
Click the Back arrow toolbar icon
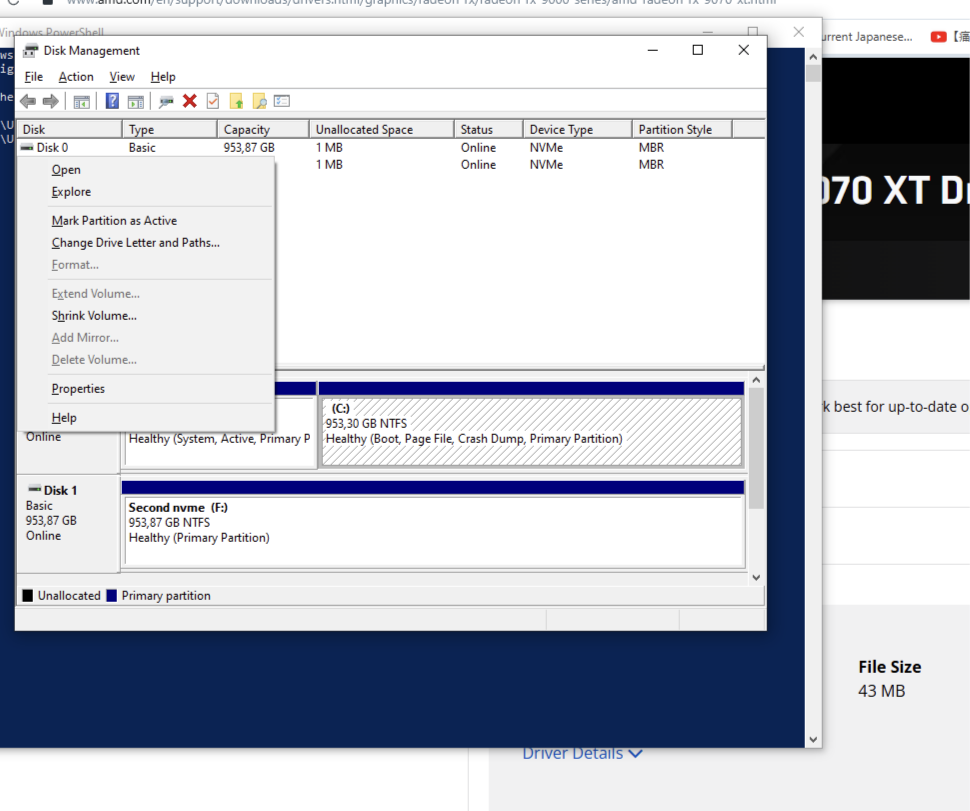[28, 101]
